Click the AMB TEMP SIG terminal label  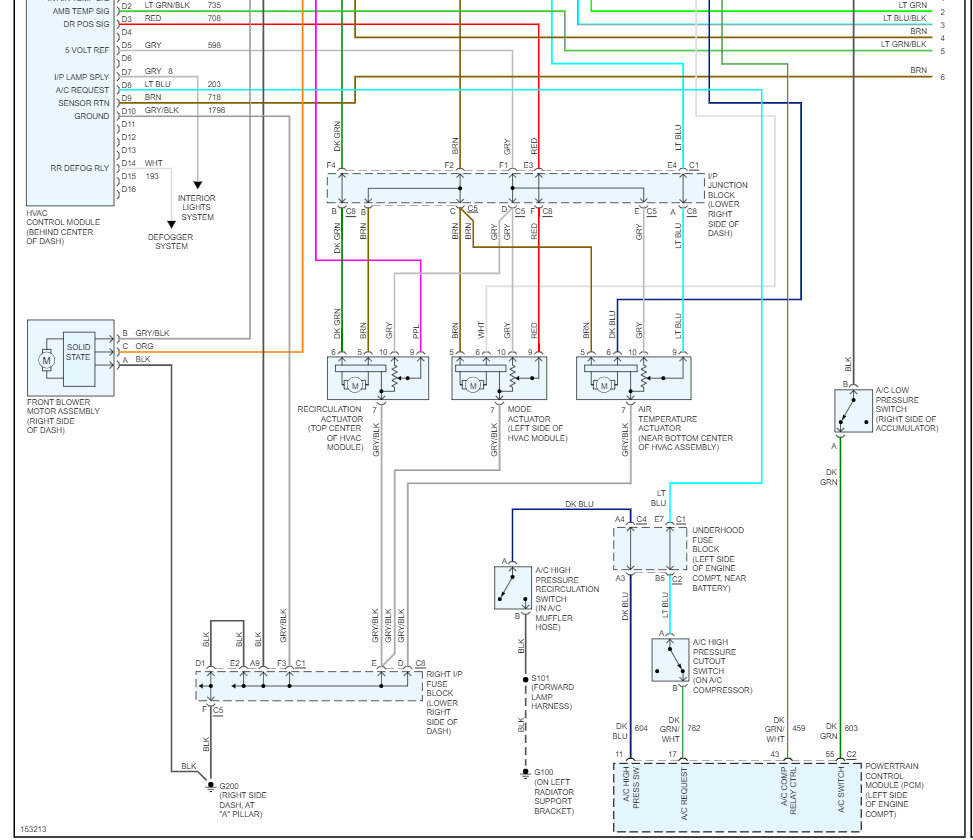81,11
